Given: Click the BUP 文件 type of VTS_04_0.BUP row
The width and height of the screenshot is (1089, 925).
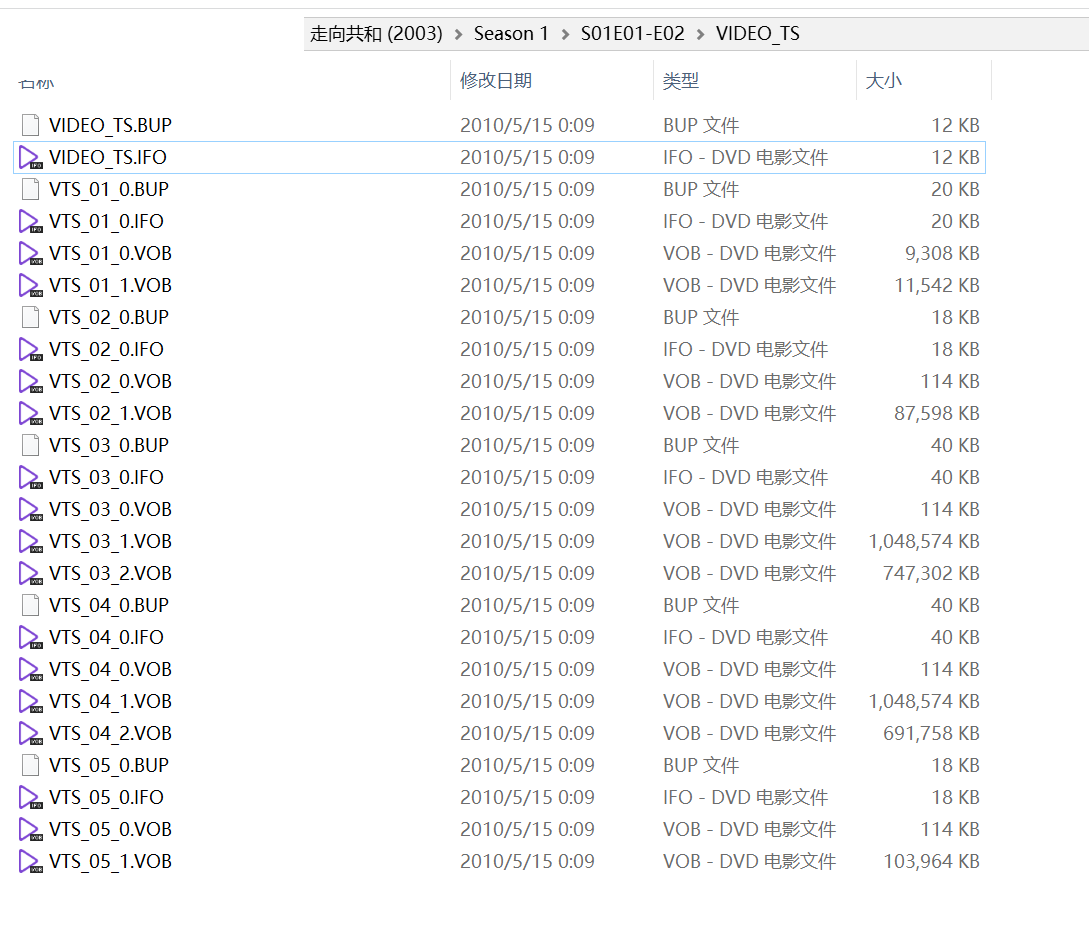Looking at the screenshot, I should point(701,605).
